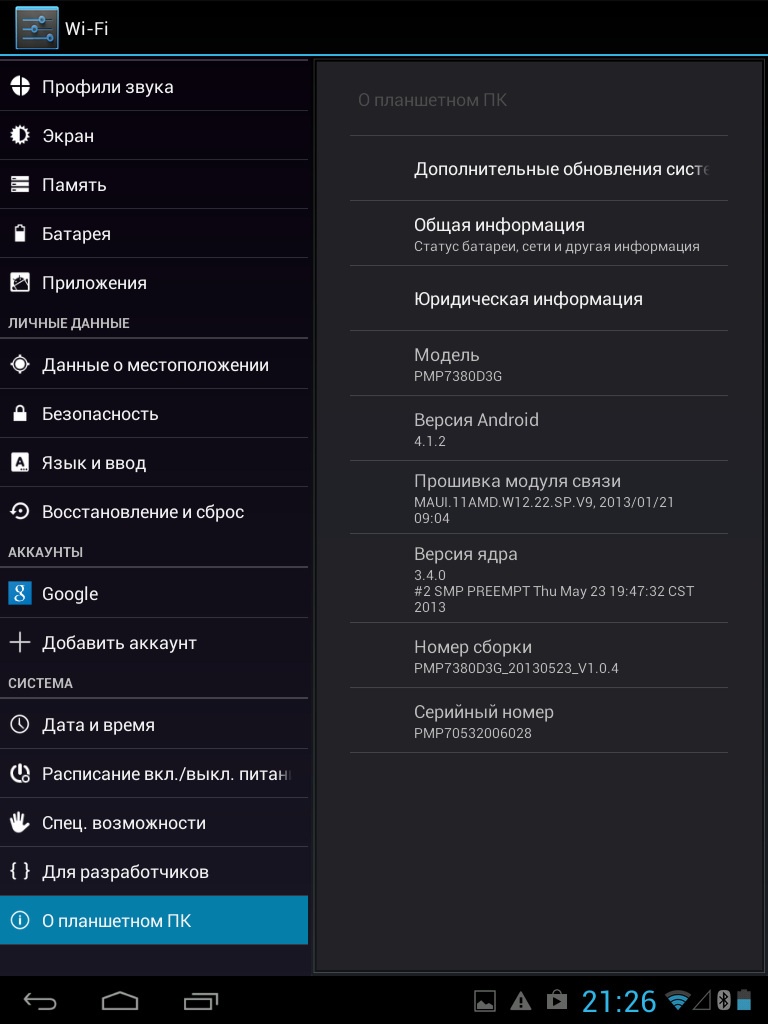Open Юридическая информация
Viewport: 768px width, 1024px height.
528,299
